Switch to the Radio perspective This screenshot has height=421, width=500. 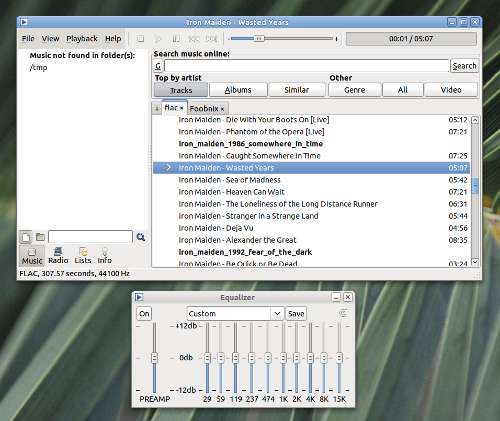click(x=58, y=256)
